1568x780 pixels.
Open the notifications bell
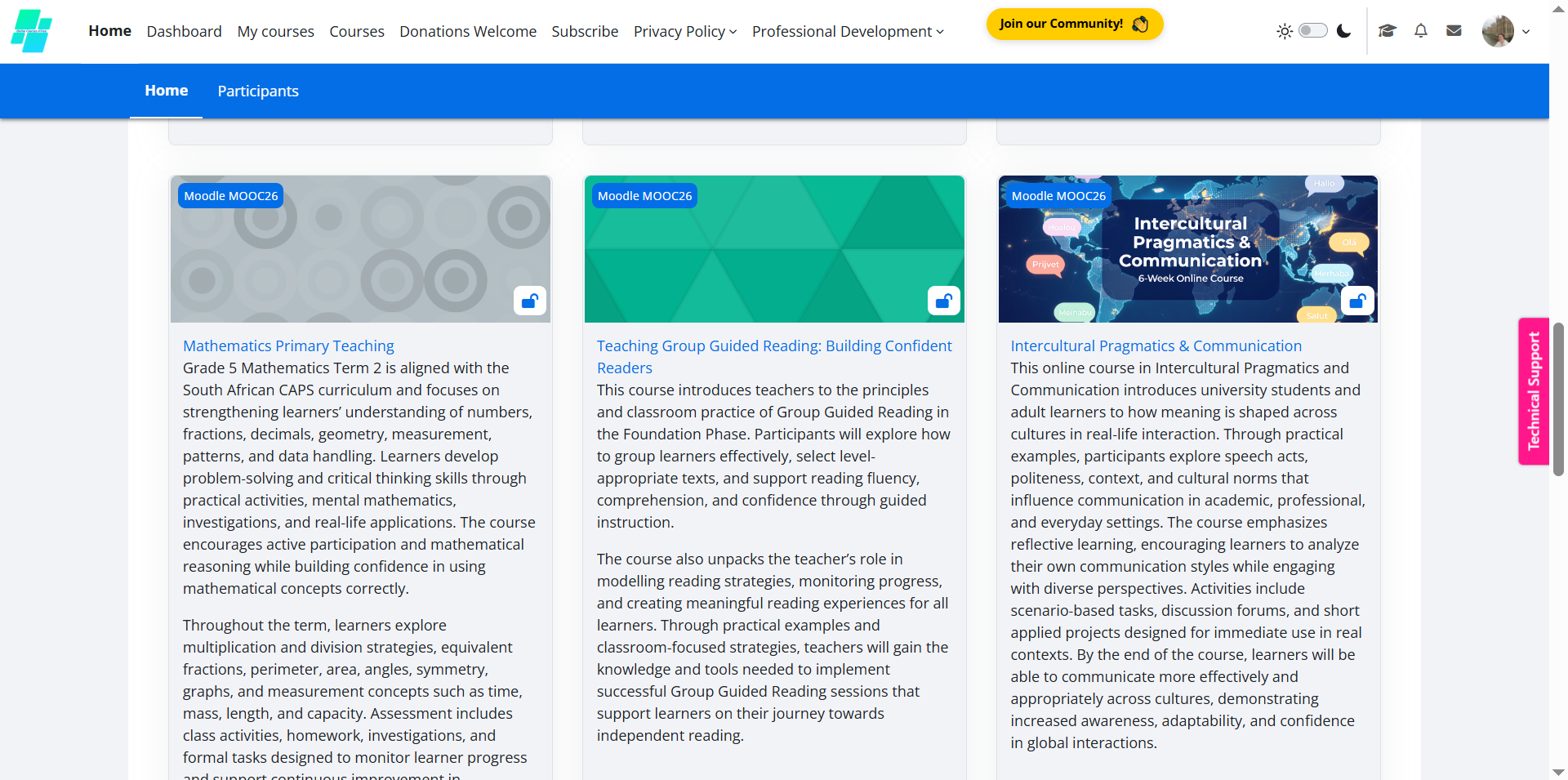[1421, 31]
